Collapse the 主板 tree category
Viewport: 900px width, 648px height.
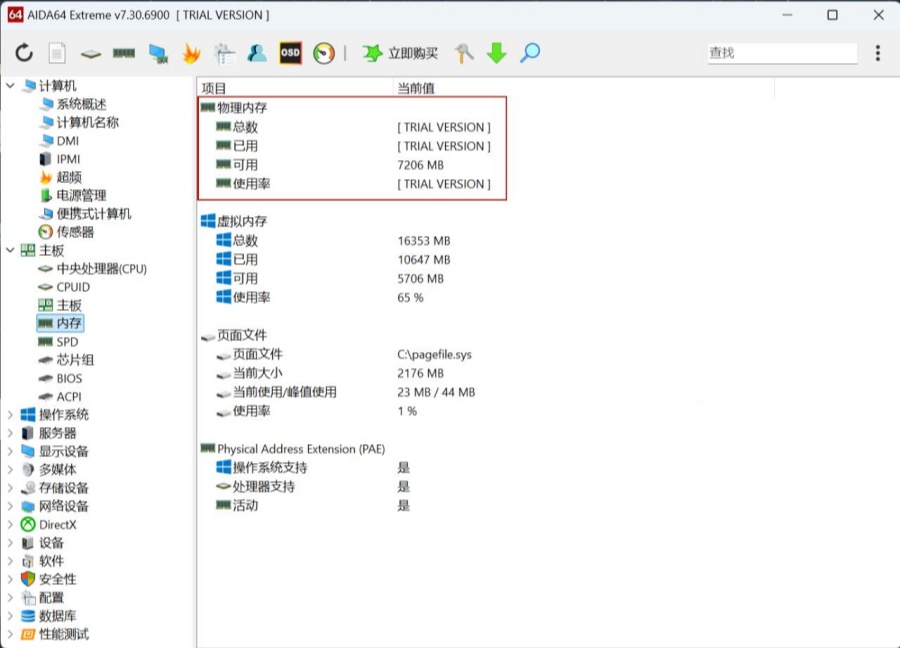[x=10, y=250]
